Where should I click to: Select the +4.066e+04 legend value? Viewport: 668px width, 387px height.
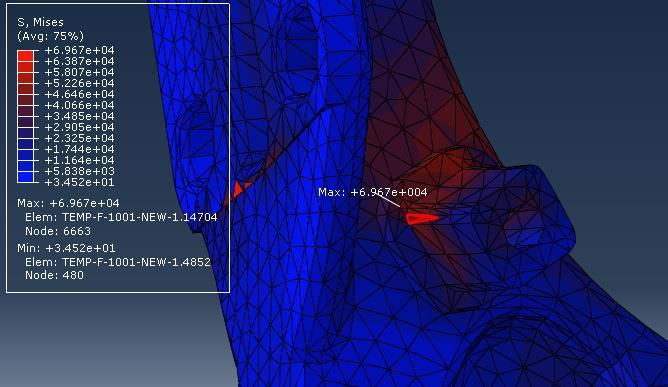point(79,105)
